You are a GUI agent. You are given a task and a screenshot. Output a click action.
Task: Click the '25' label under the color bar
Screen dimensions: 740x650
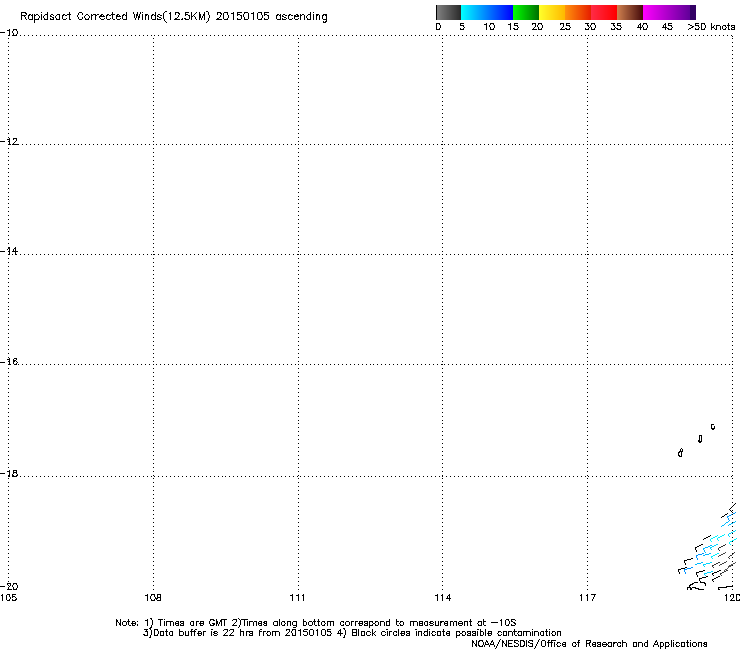[x=565, y=27]
